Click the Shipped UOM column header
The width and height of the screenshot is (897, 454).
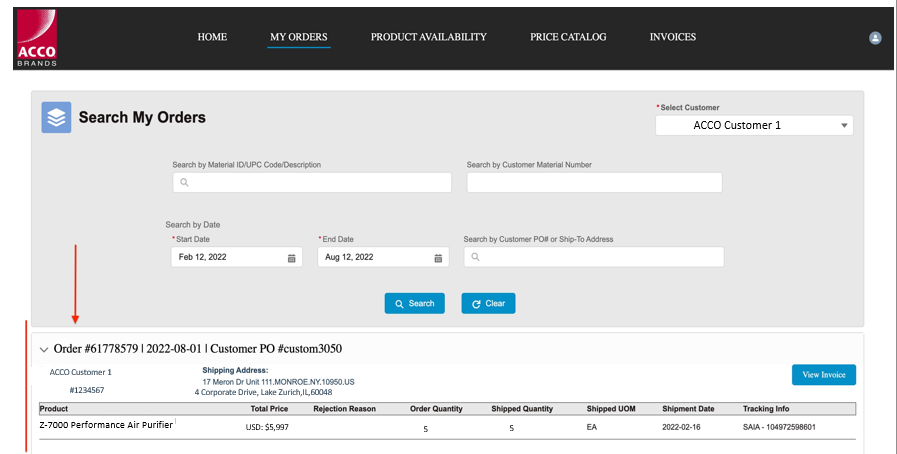pos(611,409)
